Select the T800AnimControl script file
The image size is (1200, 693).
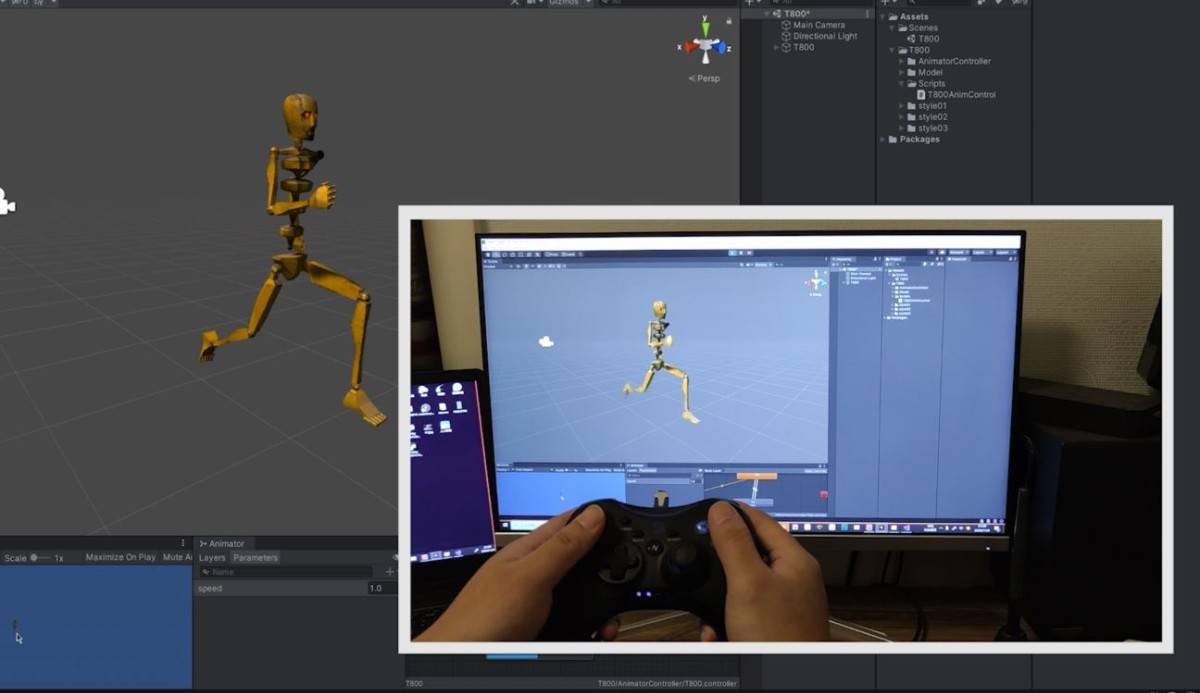click(x=960, y=95)
